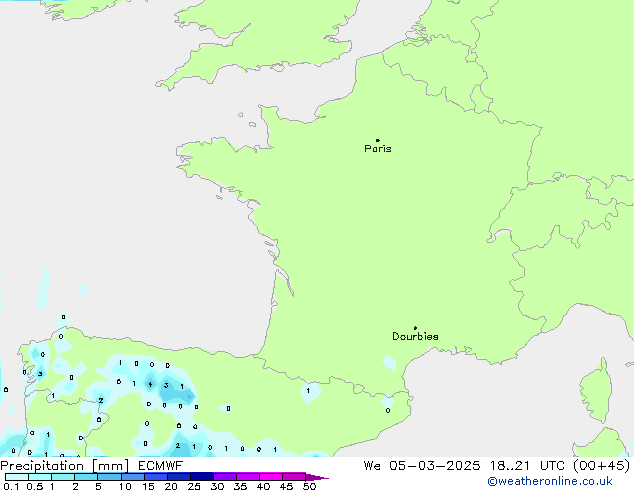This screenshot has height=490, width=634.
Task: Pick the 35–40 mm legend color swatch
Action: pyautogui.click(x=248, y=477)
